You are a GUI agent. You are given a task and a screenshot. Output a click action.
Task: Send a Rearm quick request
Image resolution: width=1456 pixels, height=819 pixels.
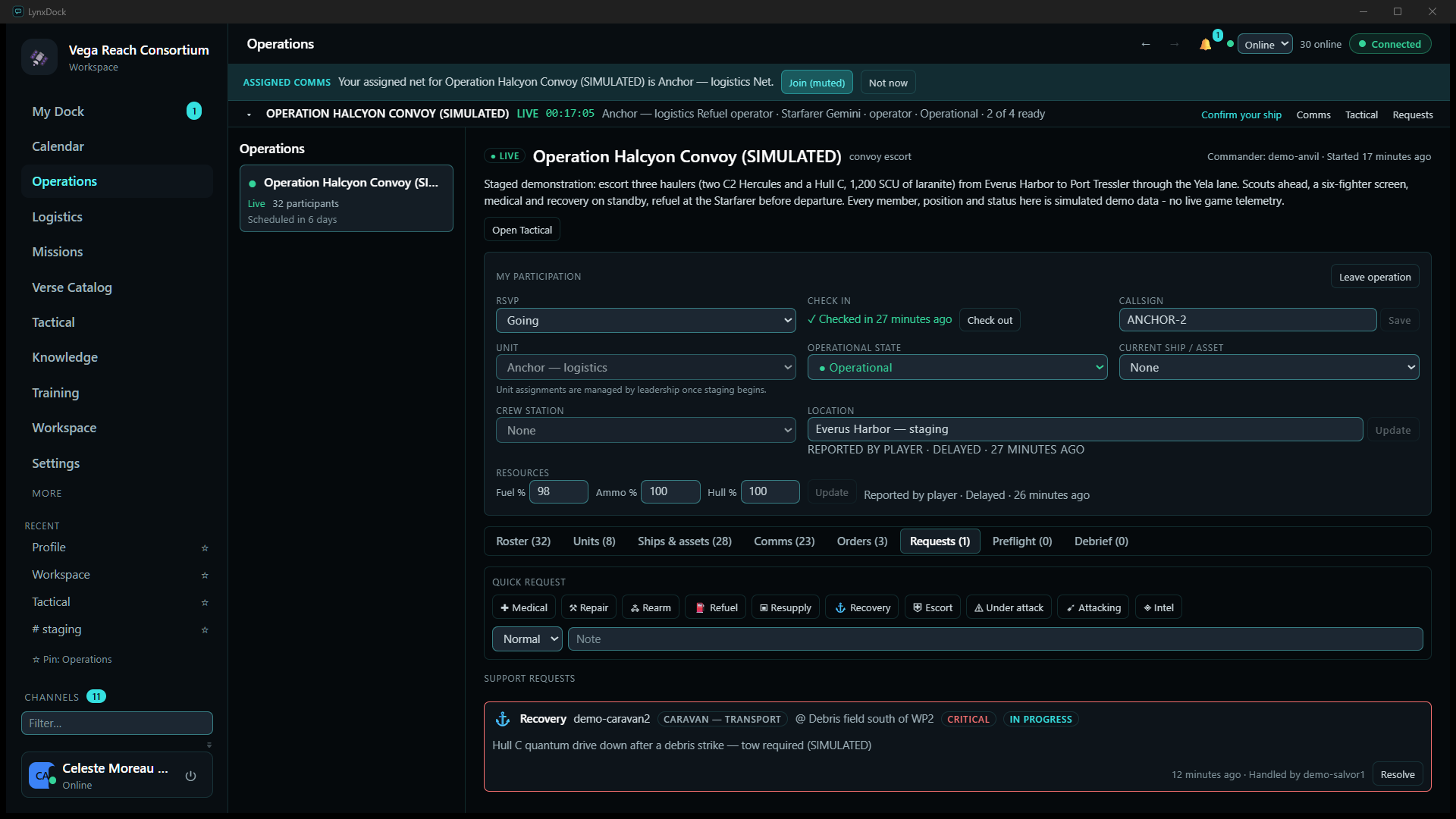(x=651, y=607)
